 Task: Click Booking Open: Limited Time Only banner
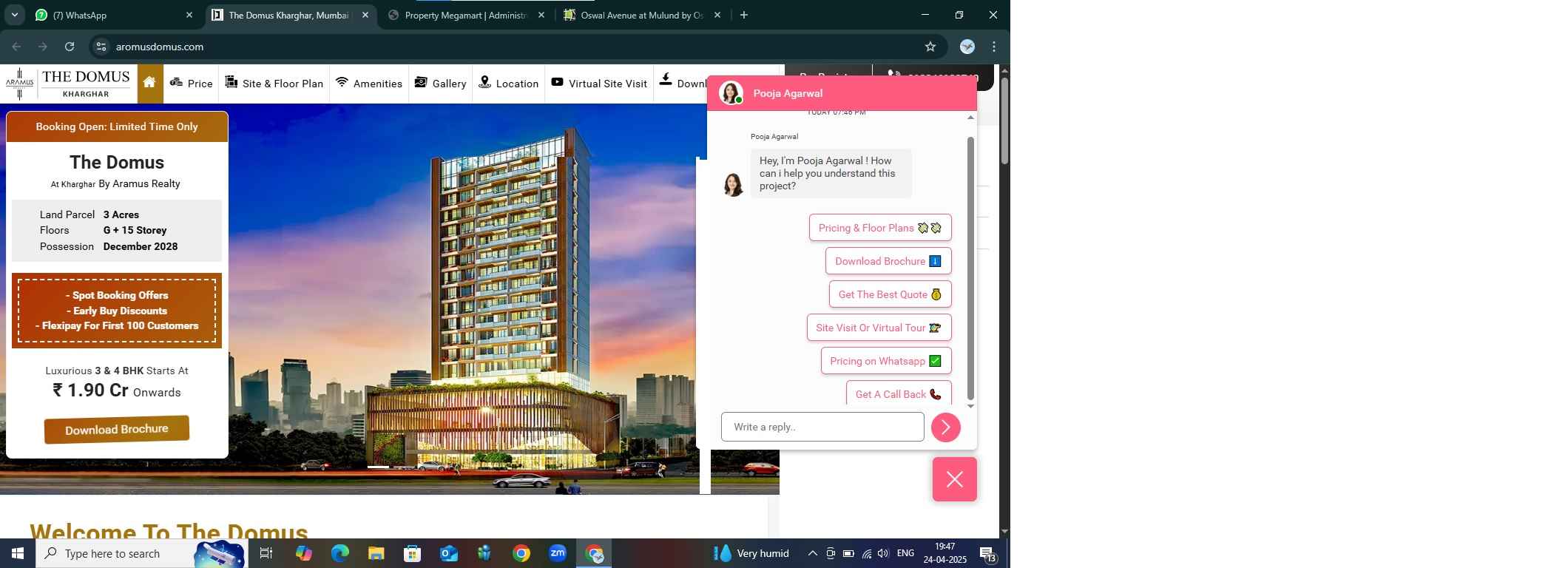click(117, 126)
